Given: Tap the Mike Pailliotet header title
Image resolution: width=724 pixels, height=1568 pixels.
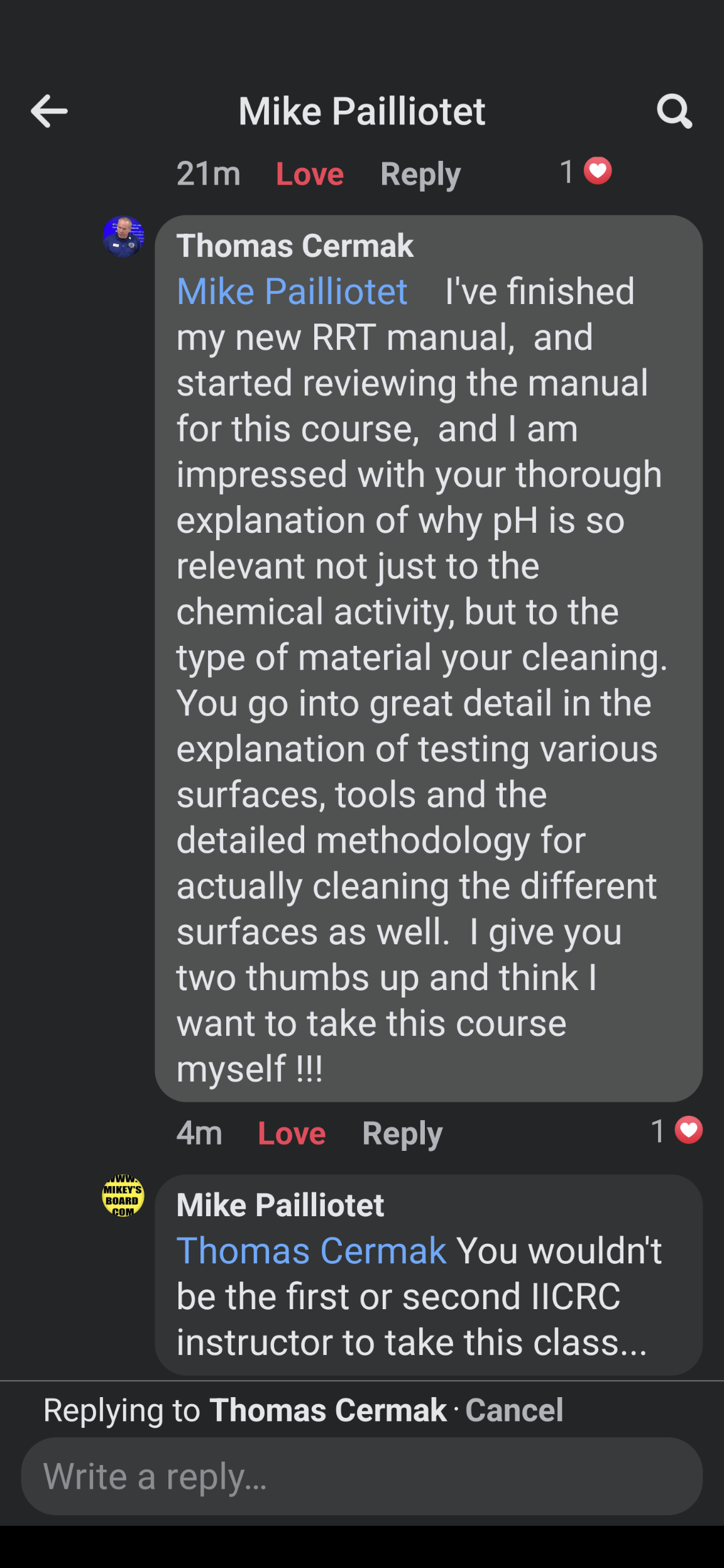Looking at the screenshot, I should point(362,111).
